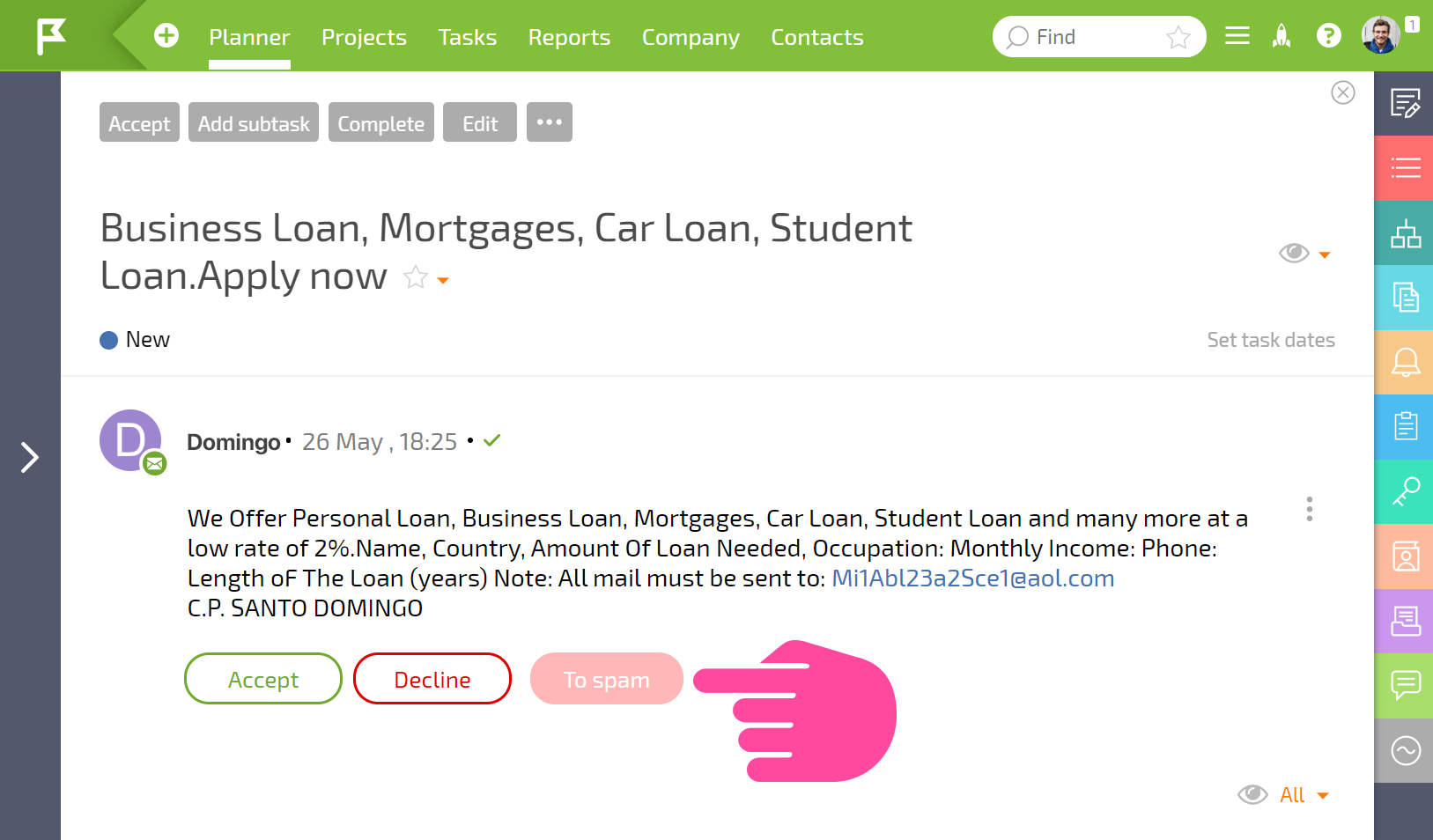Expand the left sidebar chevron

tap(30, 457)
